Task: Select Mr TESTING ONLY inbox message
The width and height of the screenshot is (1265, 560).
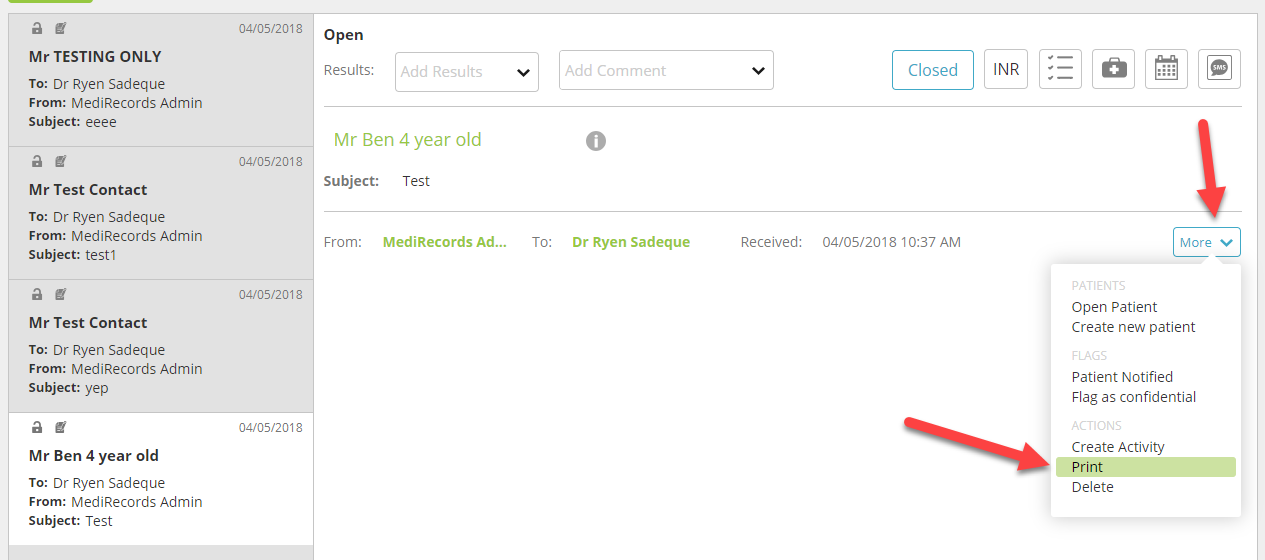Action: (x=161, y=80)
